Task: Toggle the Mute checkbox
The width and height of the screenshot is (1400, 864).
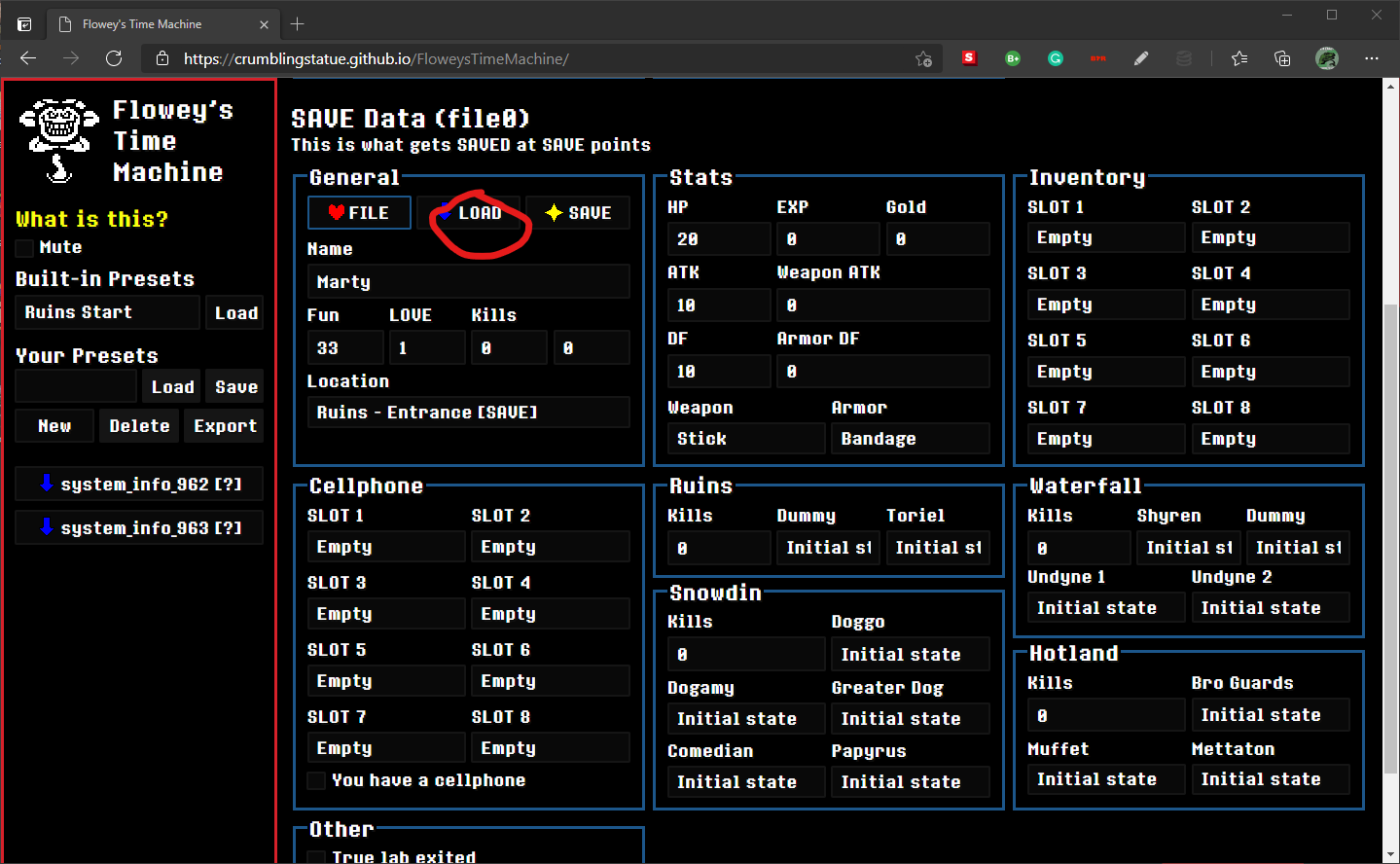Action: (x=25, y=248)
